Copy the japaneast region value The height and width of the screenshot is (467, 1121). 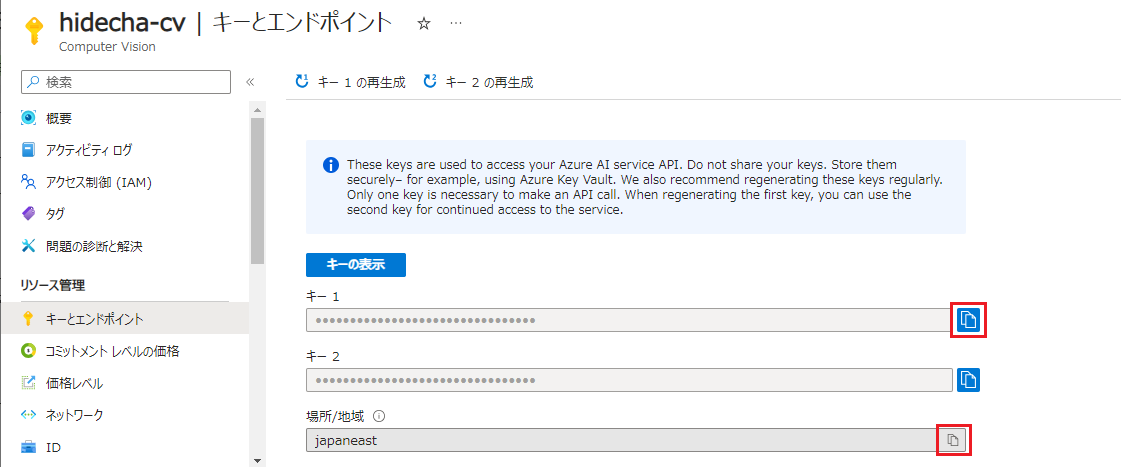(x=952, y=440)
